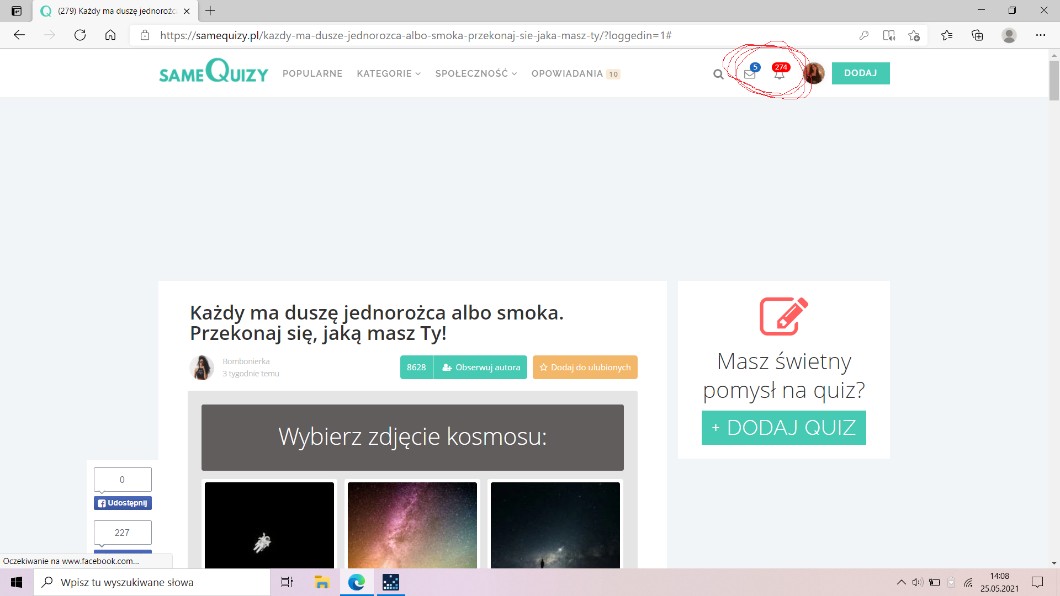Viewport: 1060px width, 596px height.
Task: Click the user profile avatar
Action: [x=813, y=73]
